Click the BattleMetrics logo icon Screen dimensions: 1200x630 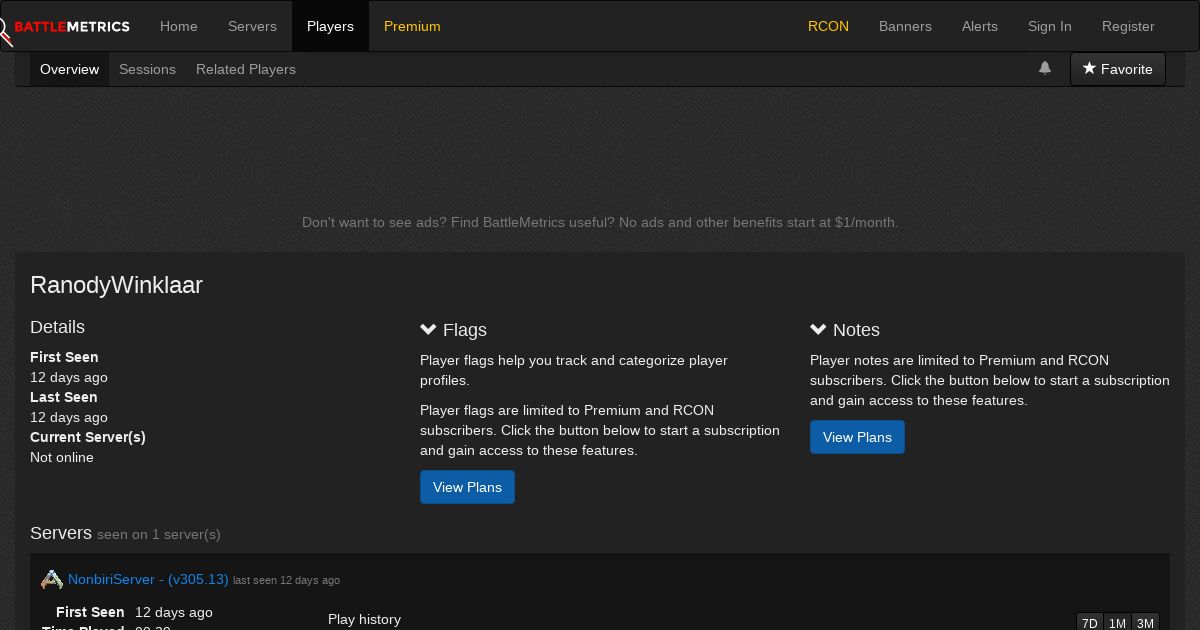click(x=6, y=30)
